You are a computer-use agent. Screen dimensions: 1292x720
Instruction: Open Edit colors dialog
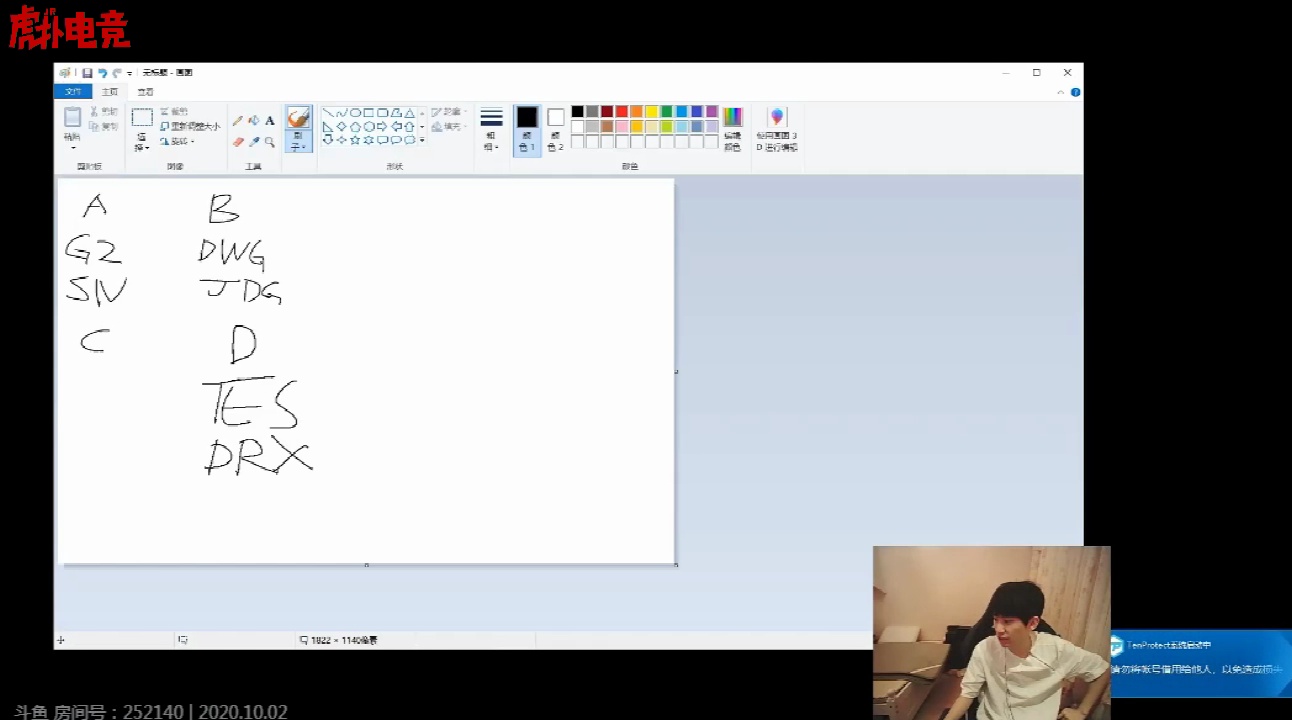tap(733, 129)
